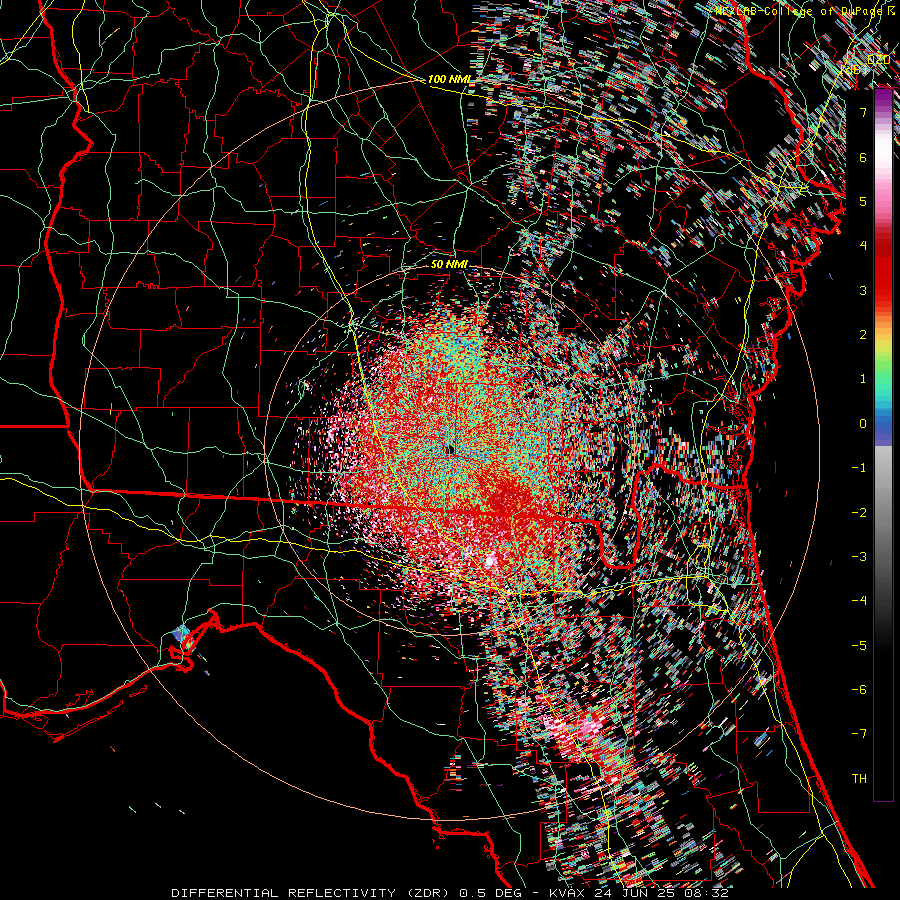Click the '4' value on color scale

863,246
